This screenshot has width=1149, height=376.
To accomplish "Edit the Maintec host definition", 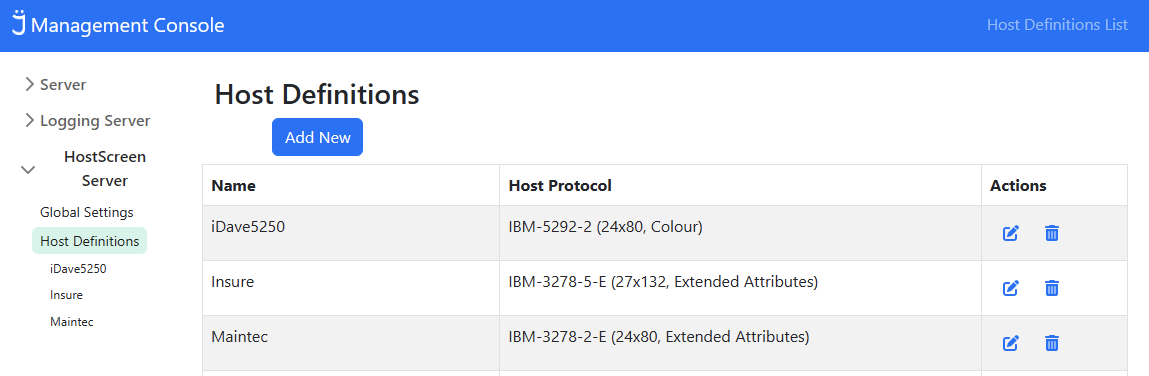I will [x=1011, y=344].
